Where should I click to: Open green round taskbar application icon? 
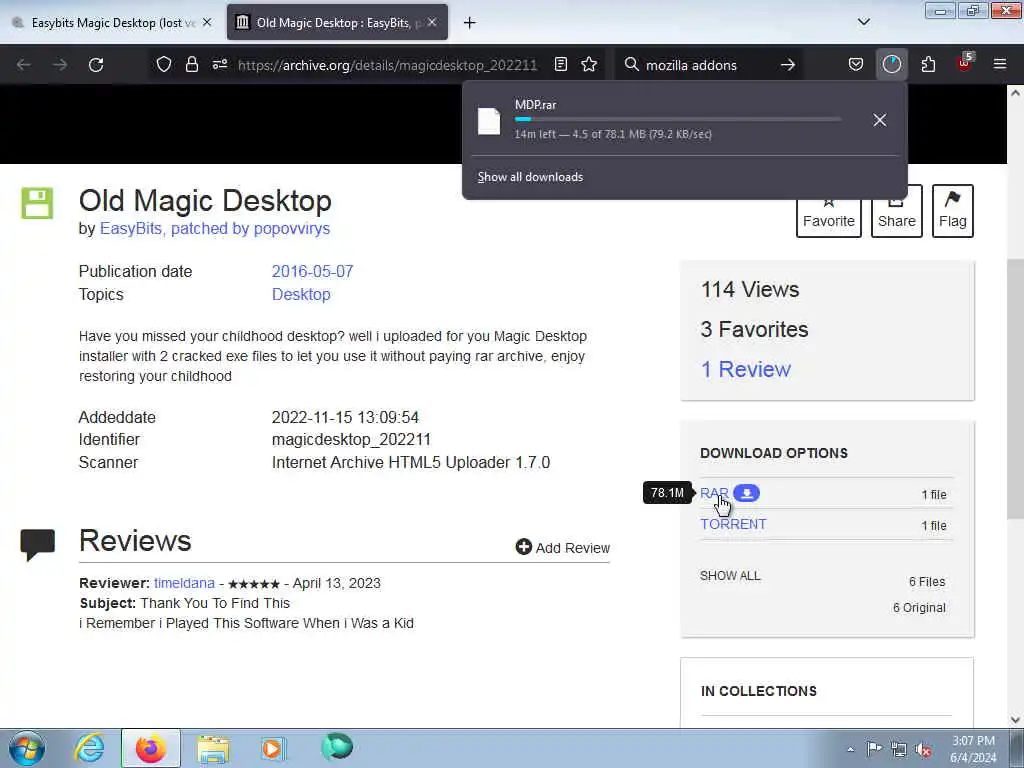(337, 746)
